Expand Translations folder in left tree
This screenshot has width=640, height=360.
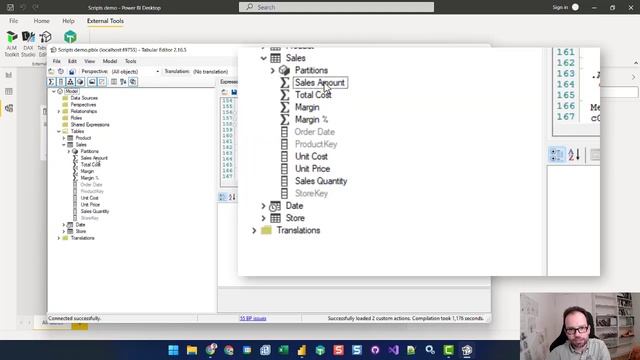pyautogui.click(x=59, y=238)
